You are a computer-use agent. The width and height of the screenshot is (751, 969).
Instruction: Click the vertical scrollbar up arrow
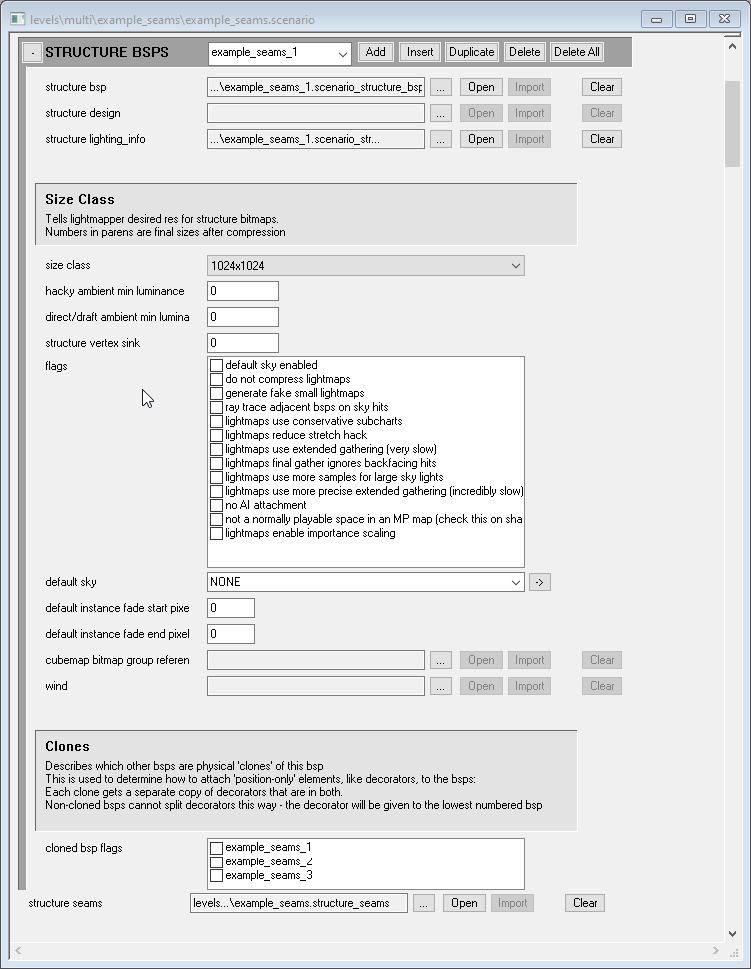[732, 46]
